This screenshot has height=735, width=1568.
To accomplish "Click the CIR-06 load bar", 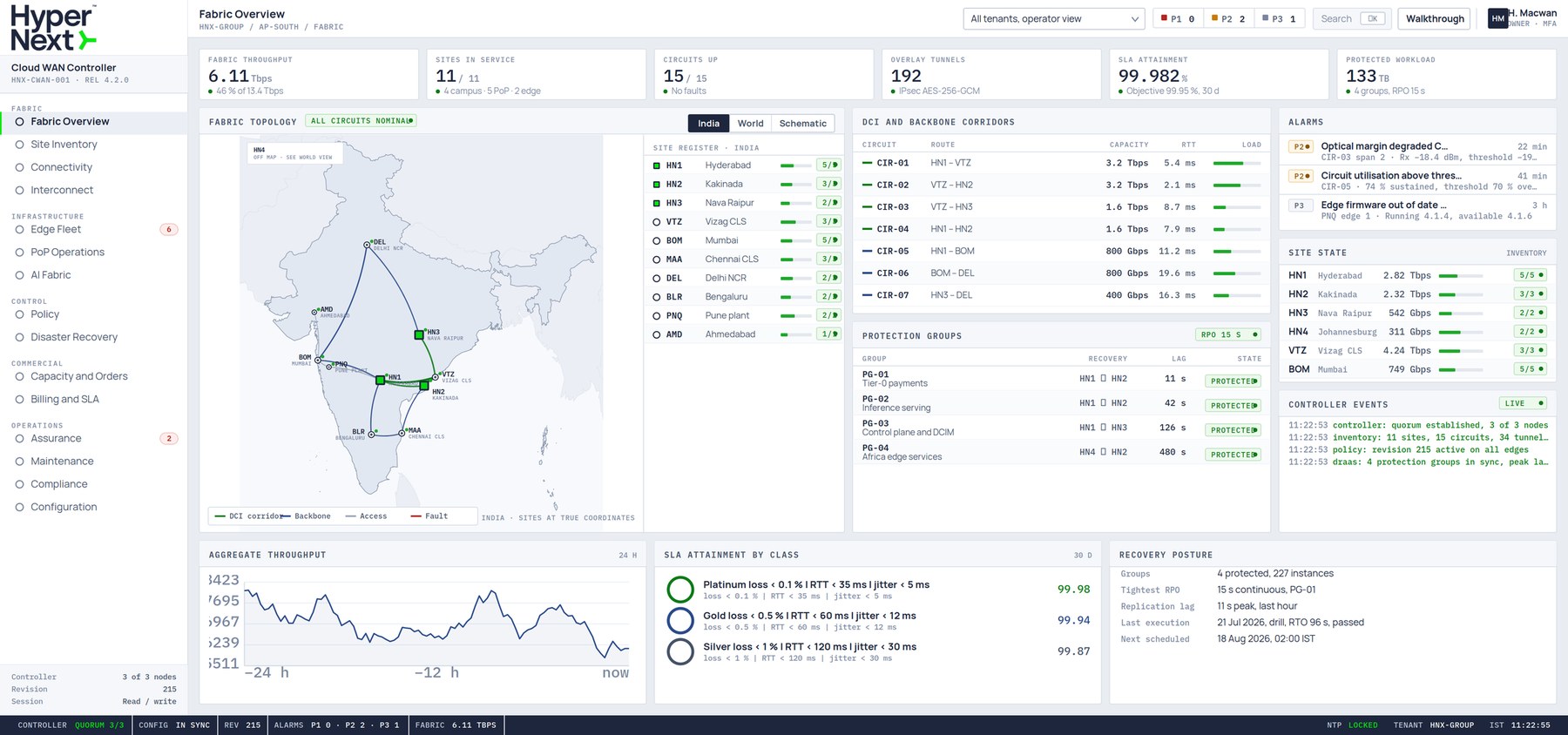I will [x=1237, y=273].
